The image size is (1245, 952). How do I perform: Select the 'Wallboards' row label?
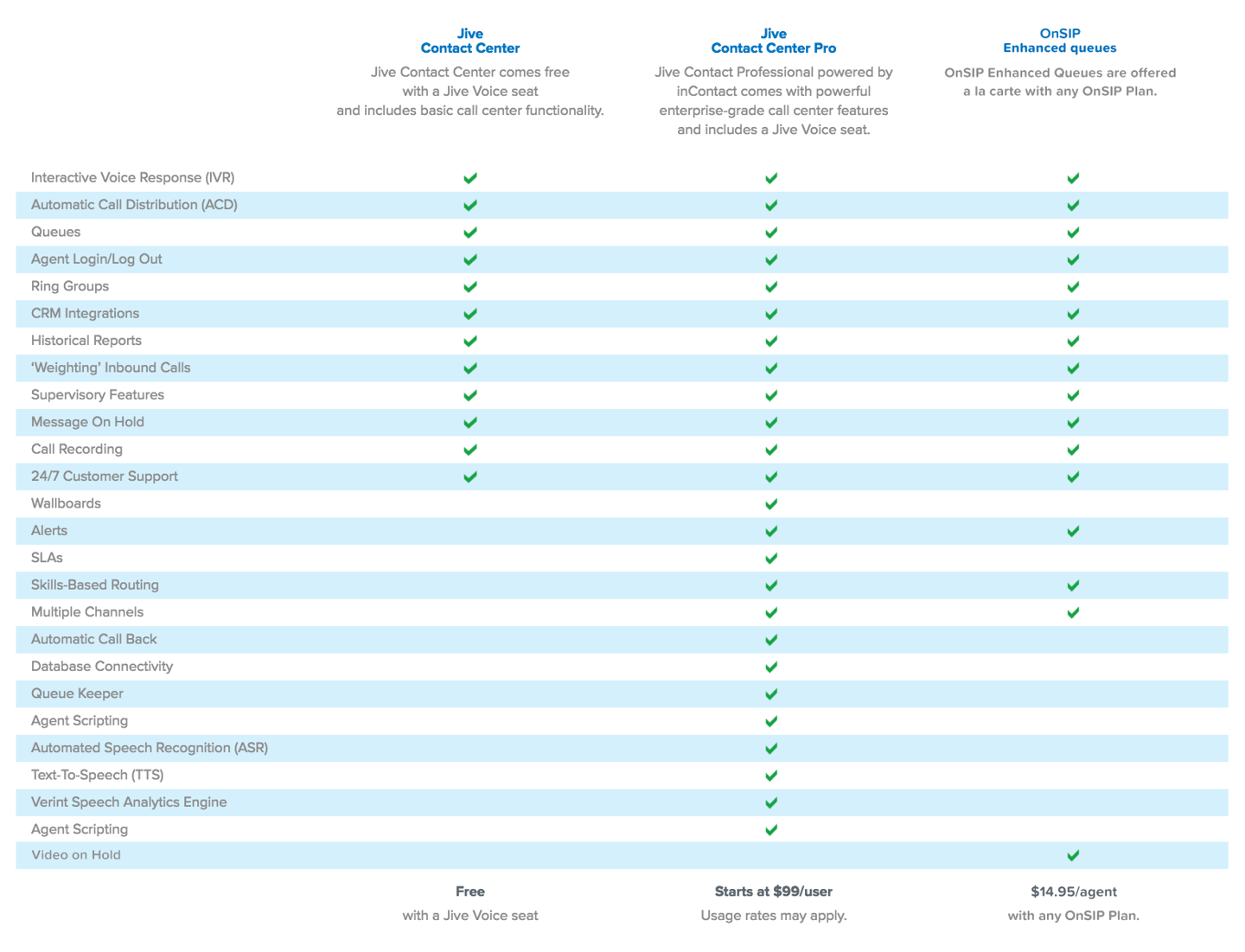pyautogui.click(x=67, y=503)
